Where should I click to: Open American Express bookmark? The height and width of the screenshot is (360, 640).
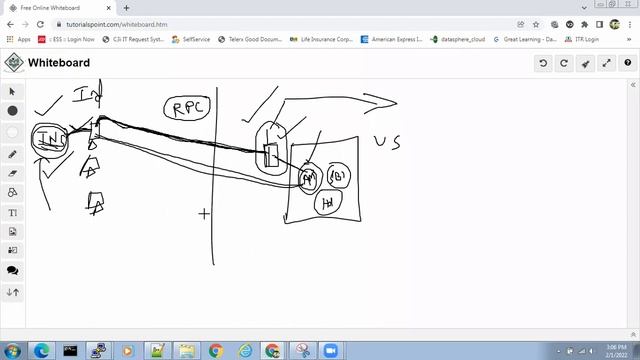click(392, 39)
